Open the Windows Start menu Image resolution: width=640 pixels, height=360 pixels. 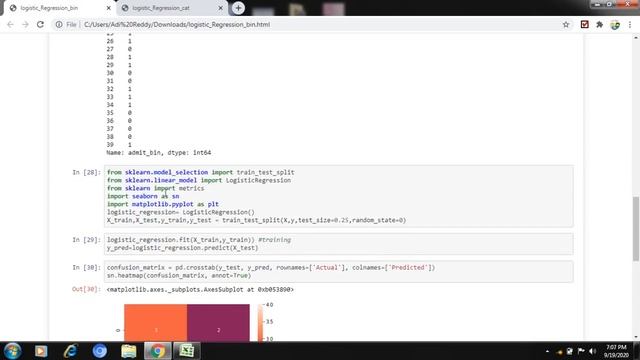(x=12, y=351)
